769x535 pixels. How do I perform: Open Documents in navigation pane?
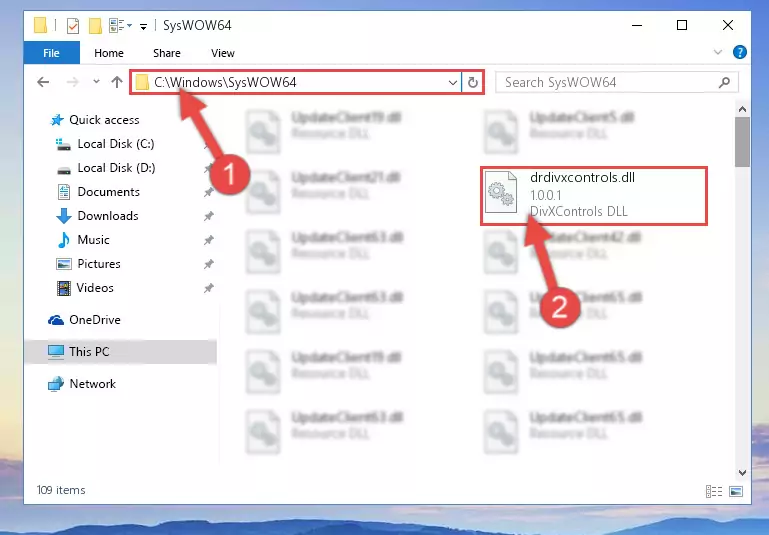point(108,192)
